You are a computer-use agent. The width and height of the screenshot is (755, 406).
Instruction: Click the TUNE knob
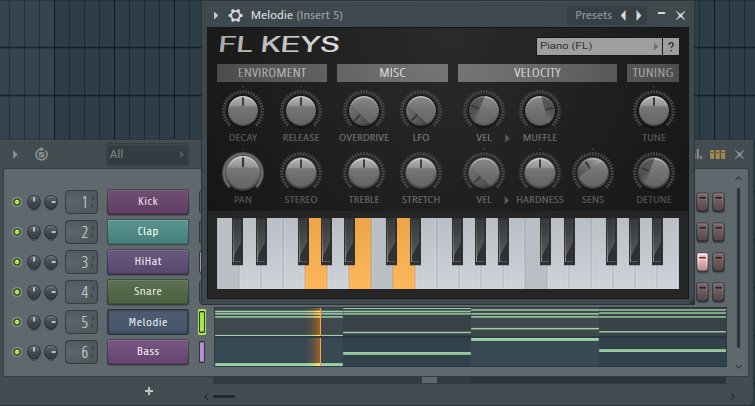pyautogui.click(x=654, y=110)
